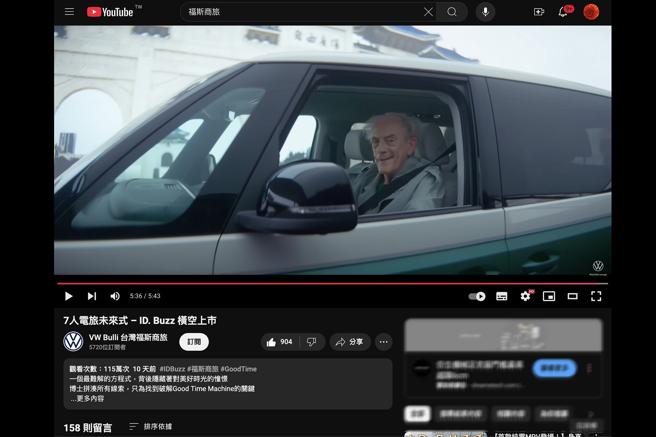Viewport: 656px width, 437px height.
Task: Click the 分享 share button
Action: [350, 342]
